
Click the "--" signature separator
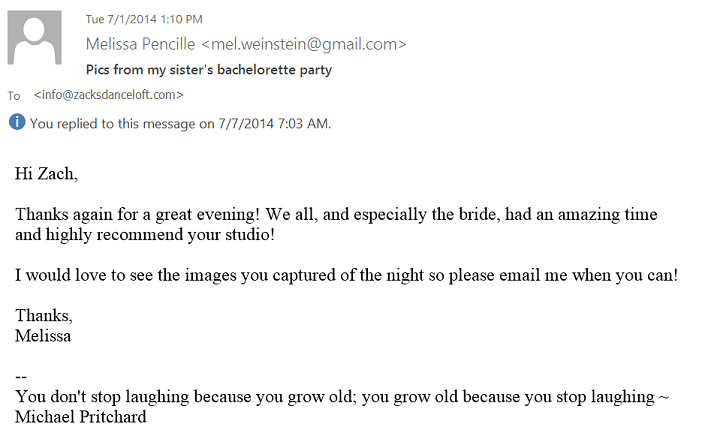pos(21,377)
